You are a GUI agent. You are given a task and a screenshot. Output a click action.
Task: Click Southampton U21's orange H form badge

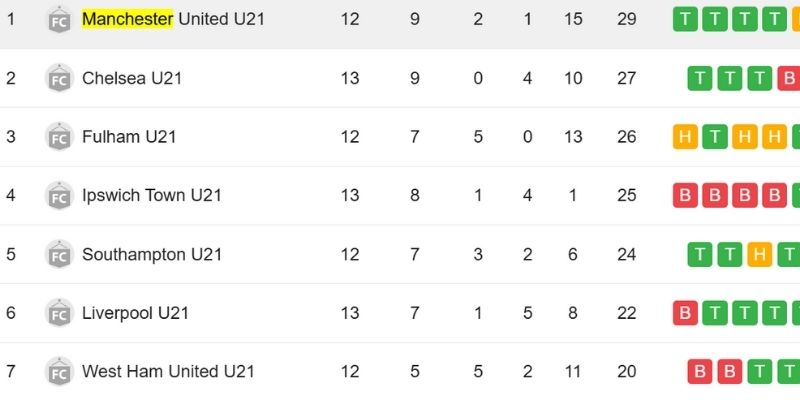[759, 254]
